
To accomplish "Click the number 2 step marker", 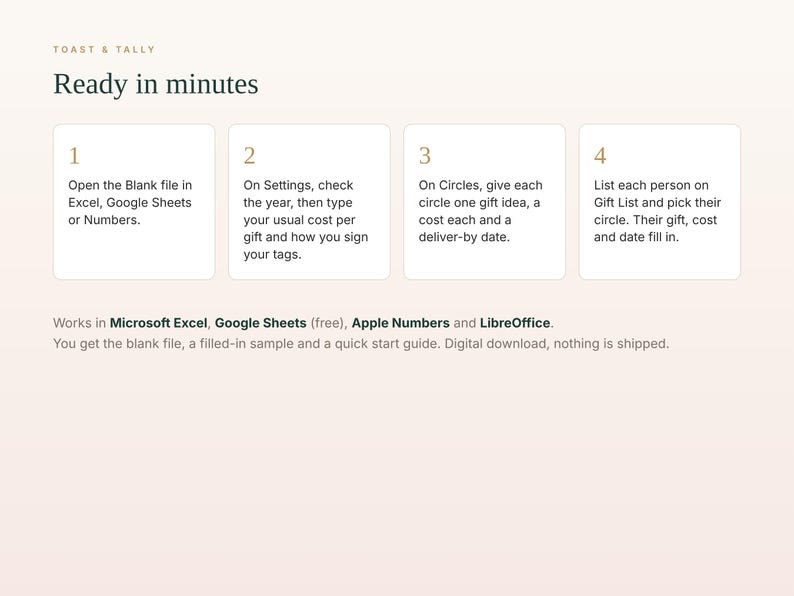I will (249, 155).
